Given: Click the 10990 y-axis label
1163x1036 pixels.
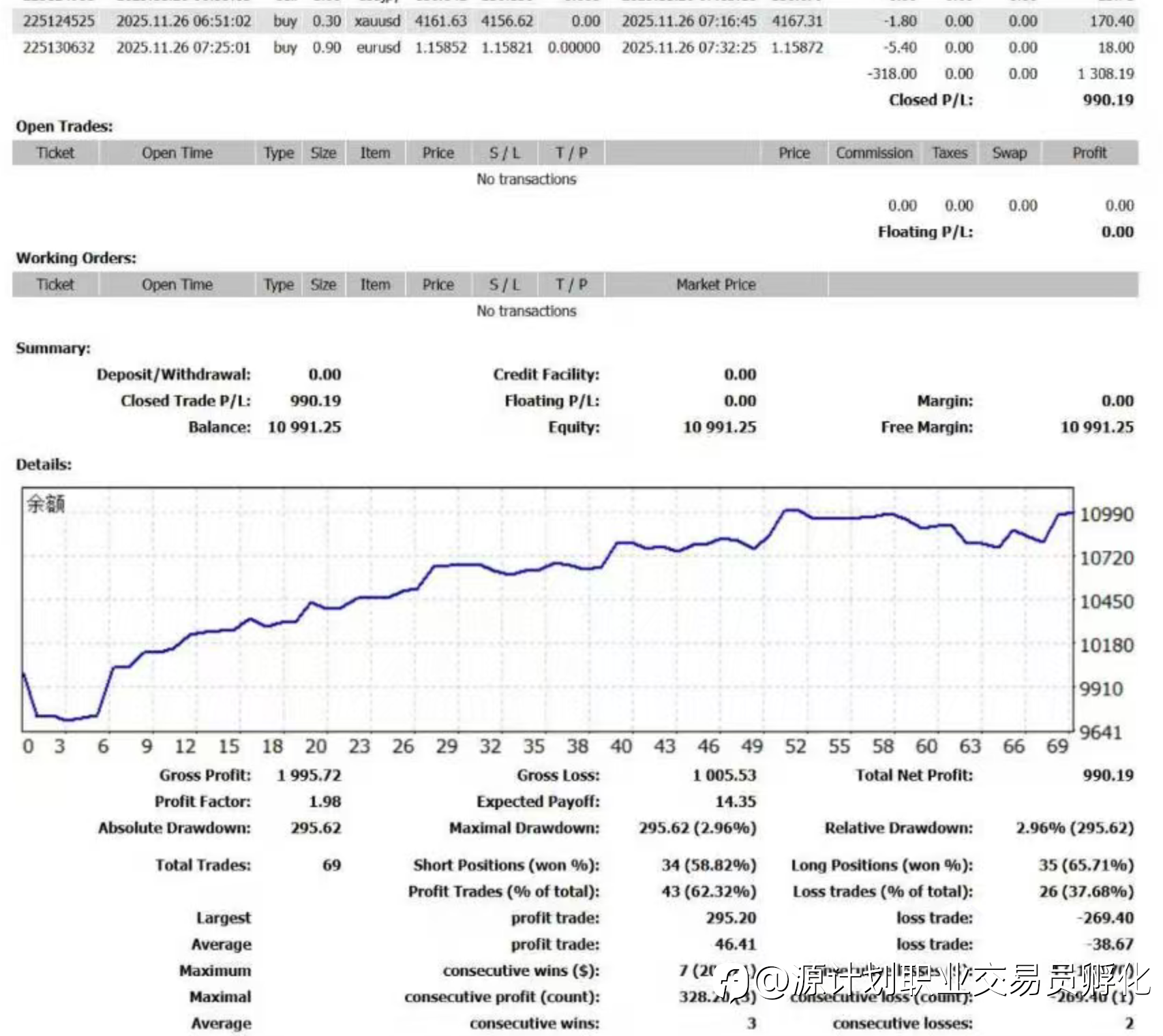Looking at the screenshot, I should 1106,515.
